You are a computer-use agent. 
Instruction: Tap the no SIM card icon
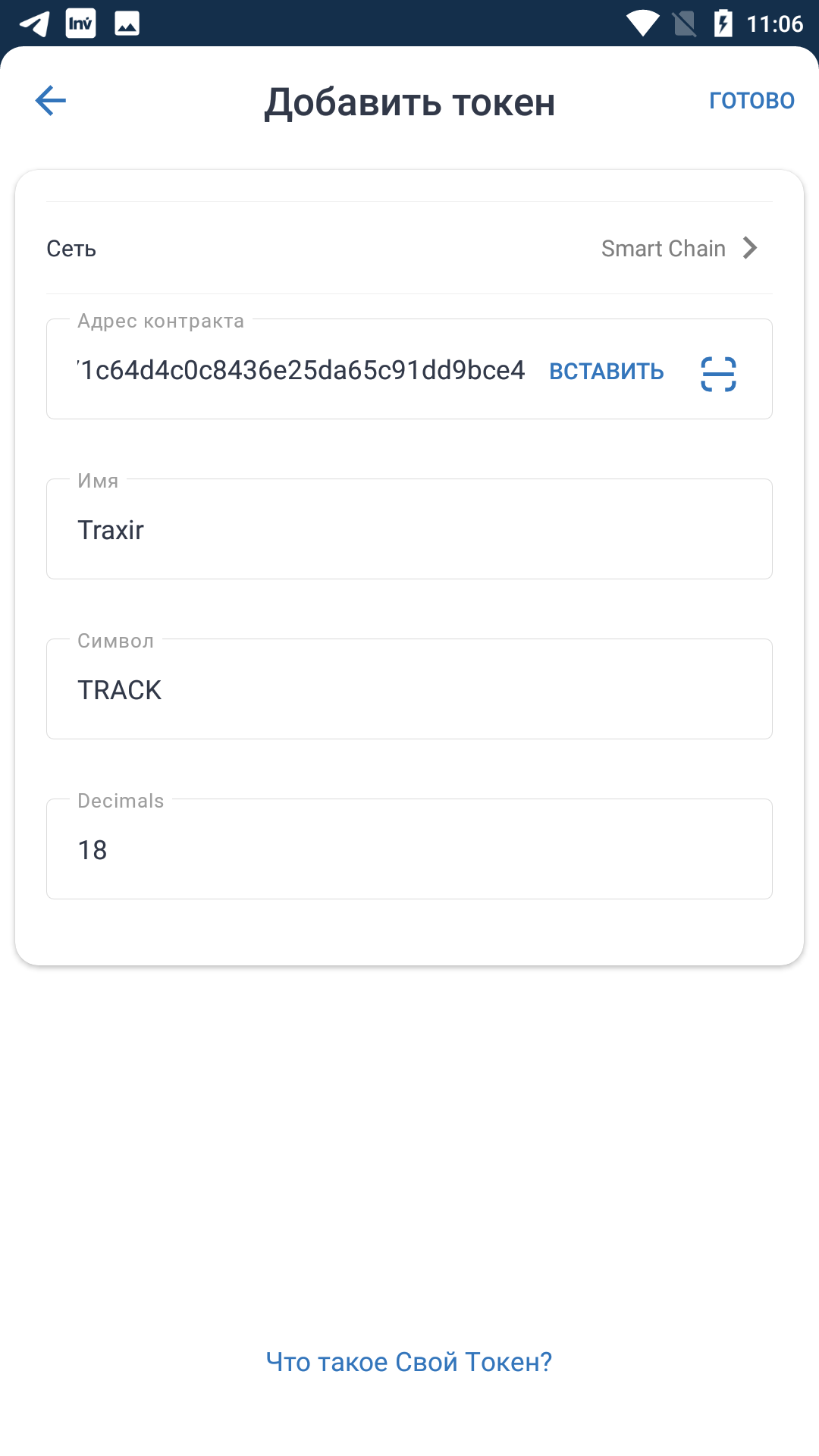pyautogui.click(x=684, y=24)
